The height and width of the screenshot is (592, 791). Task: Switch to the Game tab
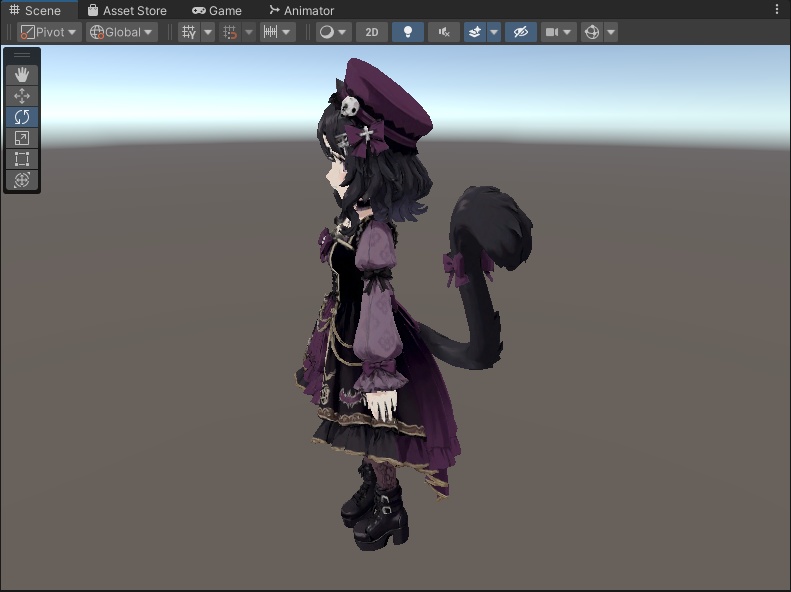(217, 10)
